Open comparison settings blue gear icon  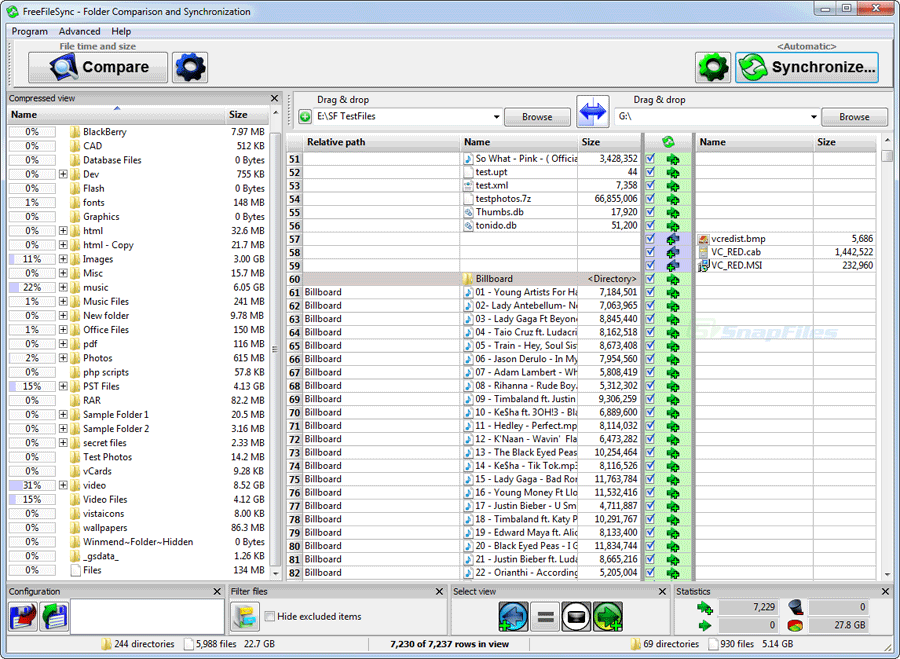[x=190, y=67]
